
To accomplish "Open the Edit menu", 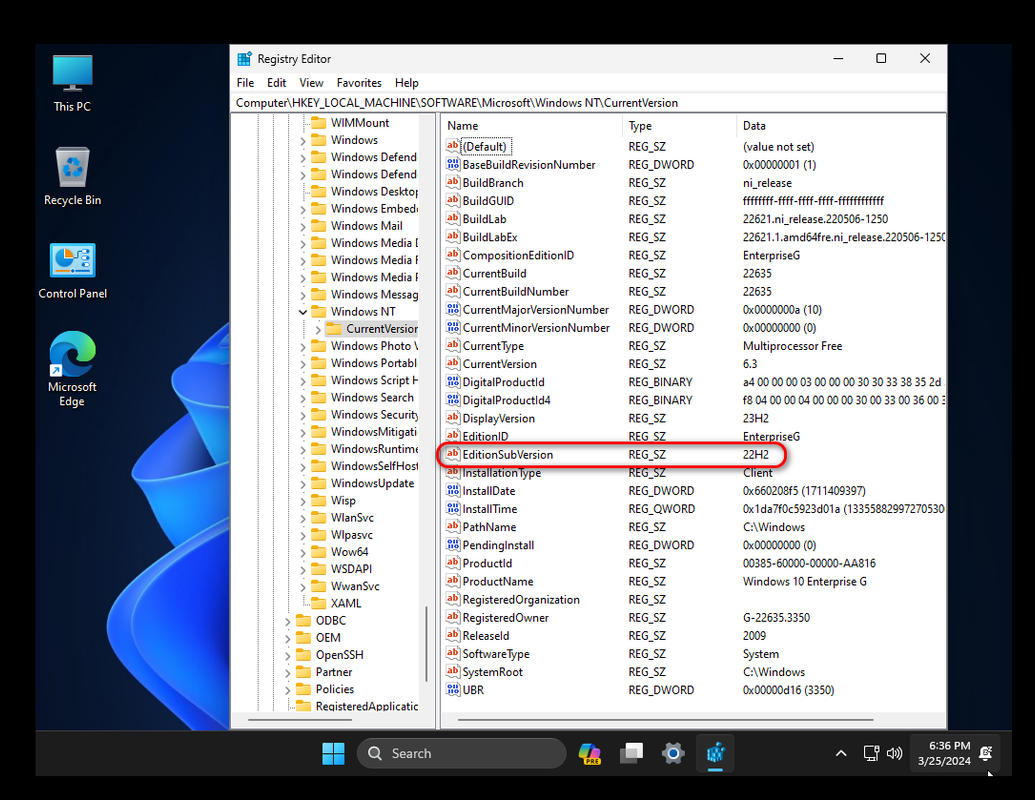I will 276,83.
